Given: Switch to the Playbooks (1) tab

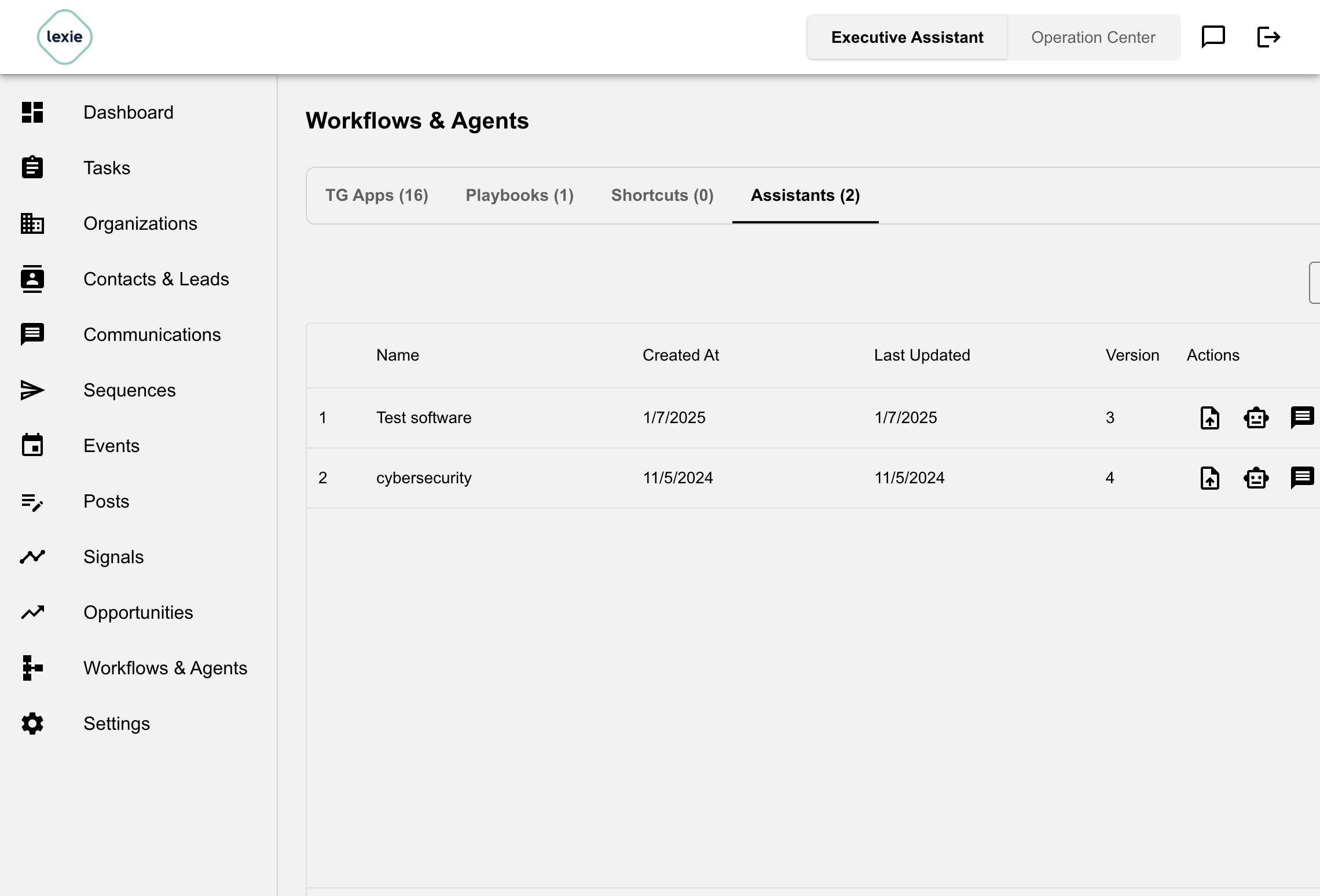Looking at the screenshot, I should click(520, 196).
